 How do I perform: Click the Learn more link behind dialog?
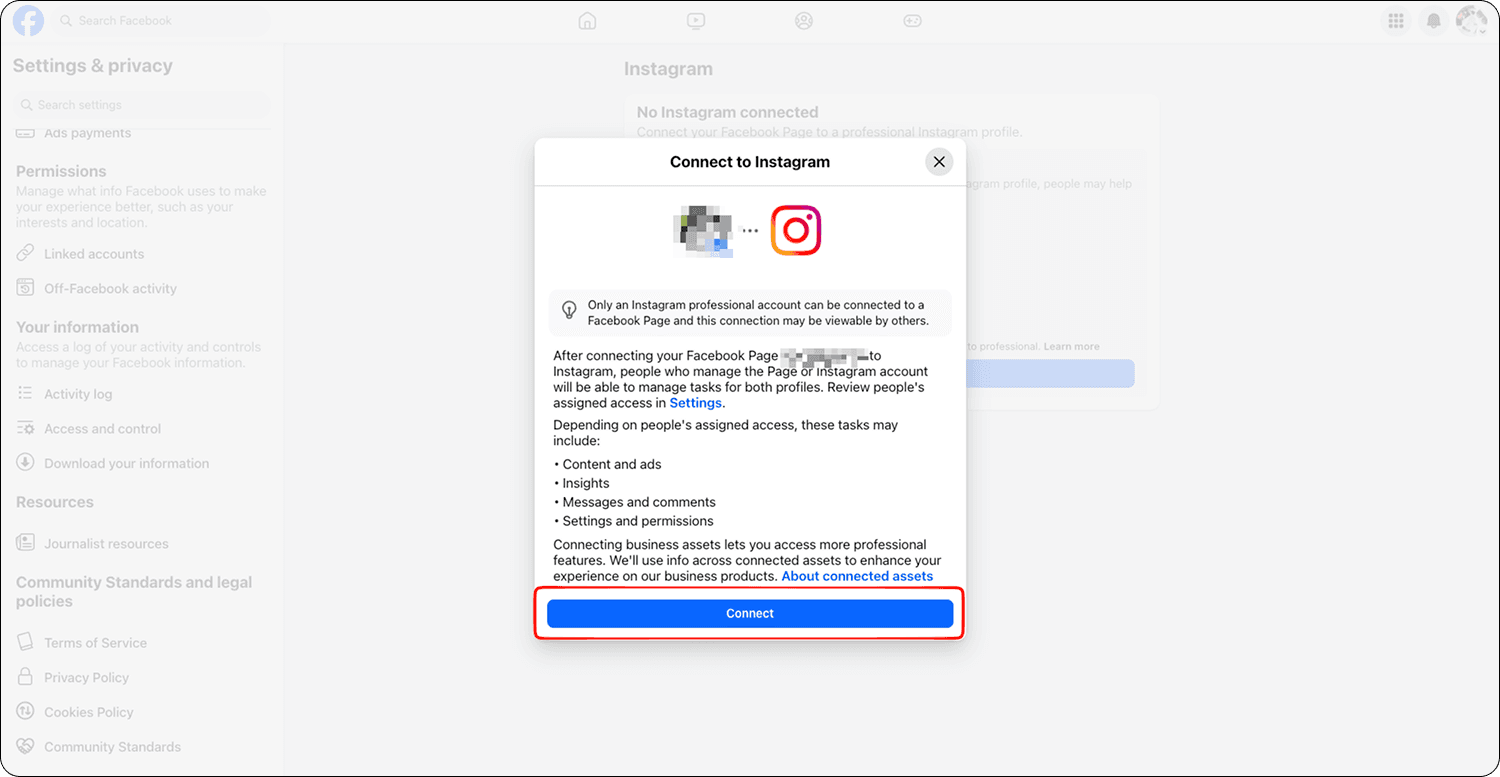coord(1071,347)
